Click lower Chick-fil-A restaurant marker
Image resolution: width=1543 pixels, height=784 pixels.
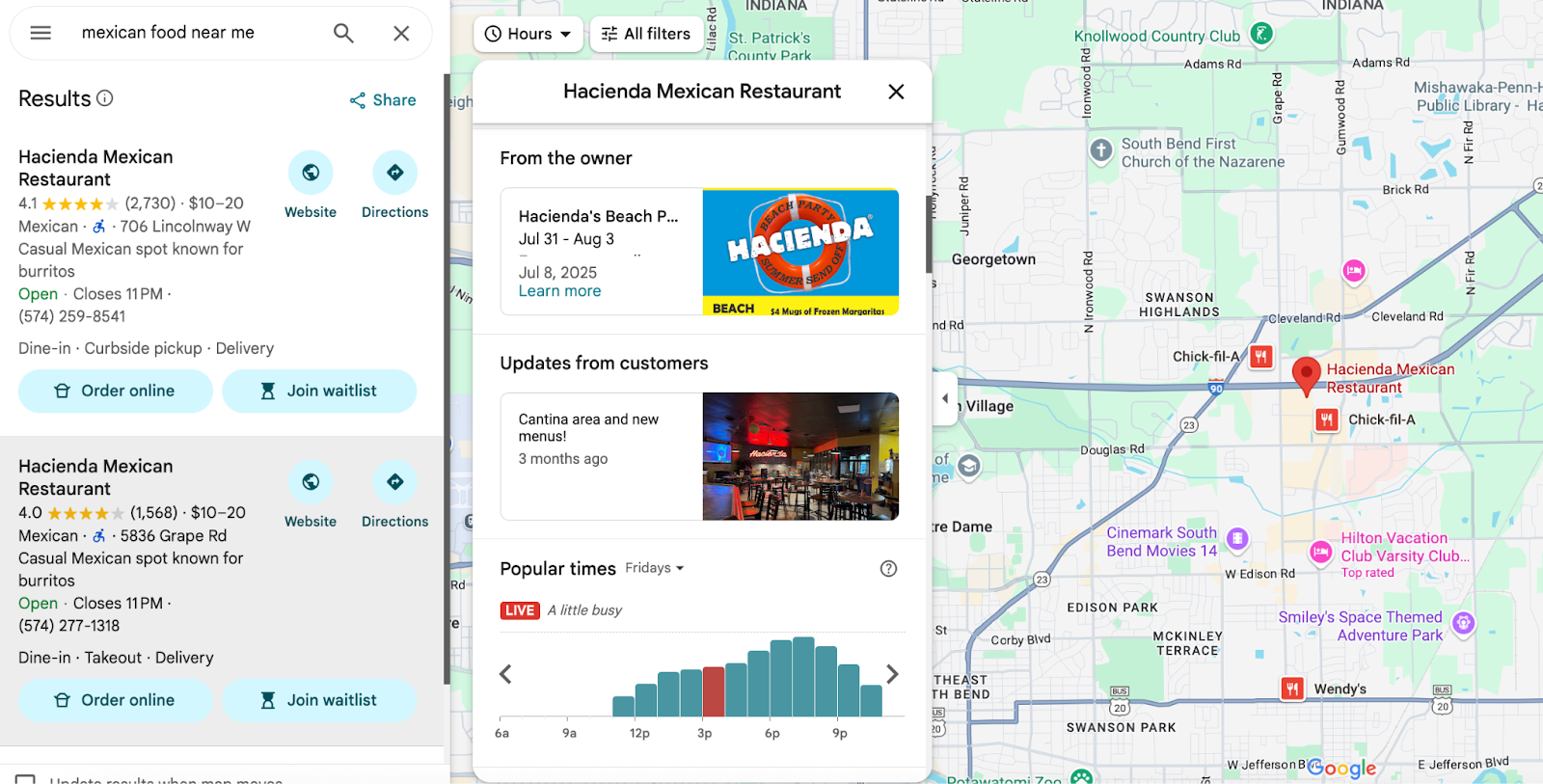click(x=1327, y=419)
